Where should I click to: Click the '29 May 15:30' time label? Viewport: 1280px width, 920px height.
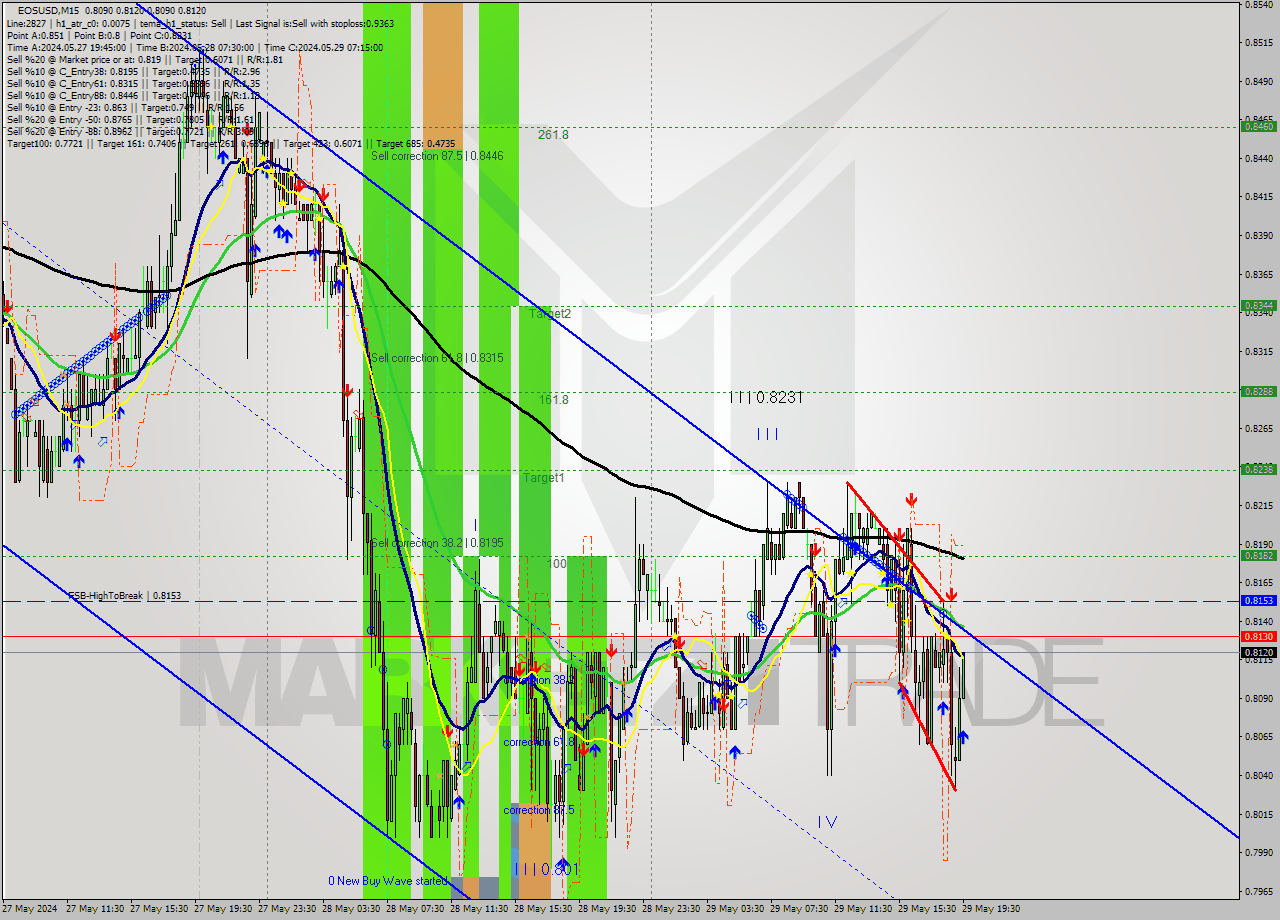click(927, 909)
